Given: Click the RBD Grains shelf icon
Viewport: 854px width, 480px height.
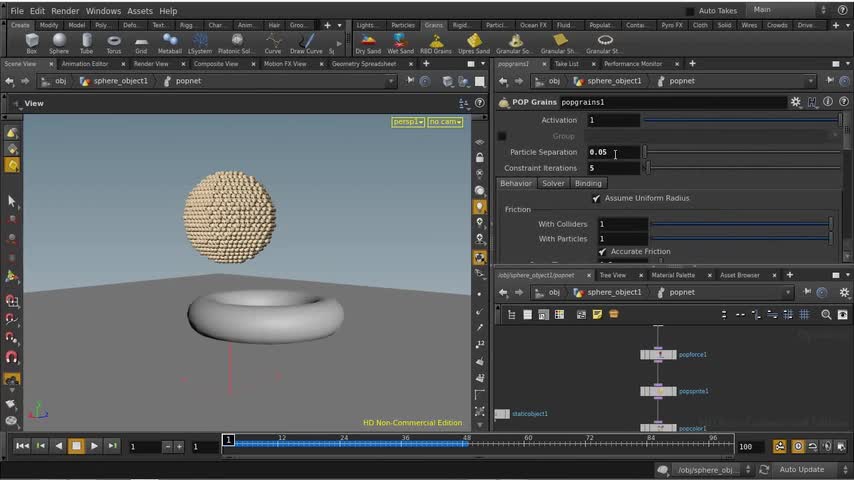Looking at the screenshot, I should [x=435, y=43].
